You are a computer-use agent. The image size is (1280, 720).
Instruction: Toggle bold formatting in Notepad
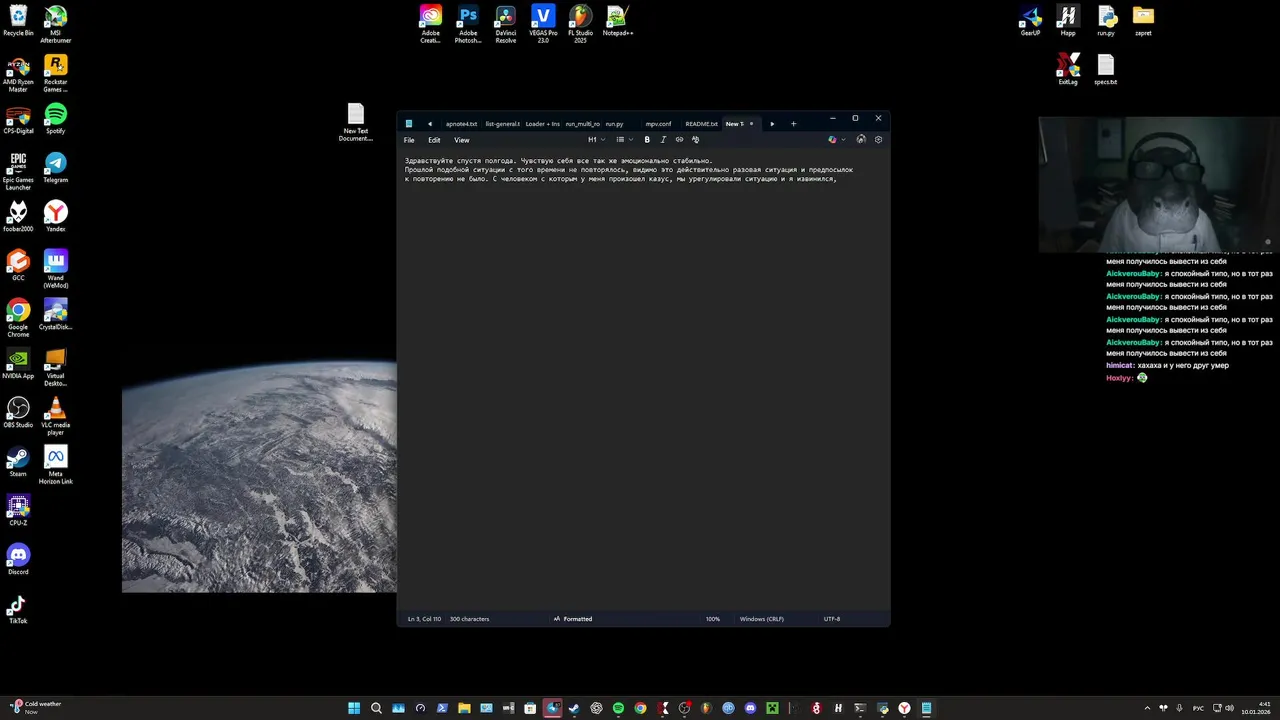647,140
